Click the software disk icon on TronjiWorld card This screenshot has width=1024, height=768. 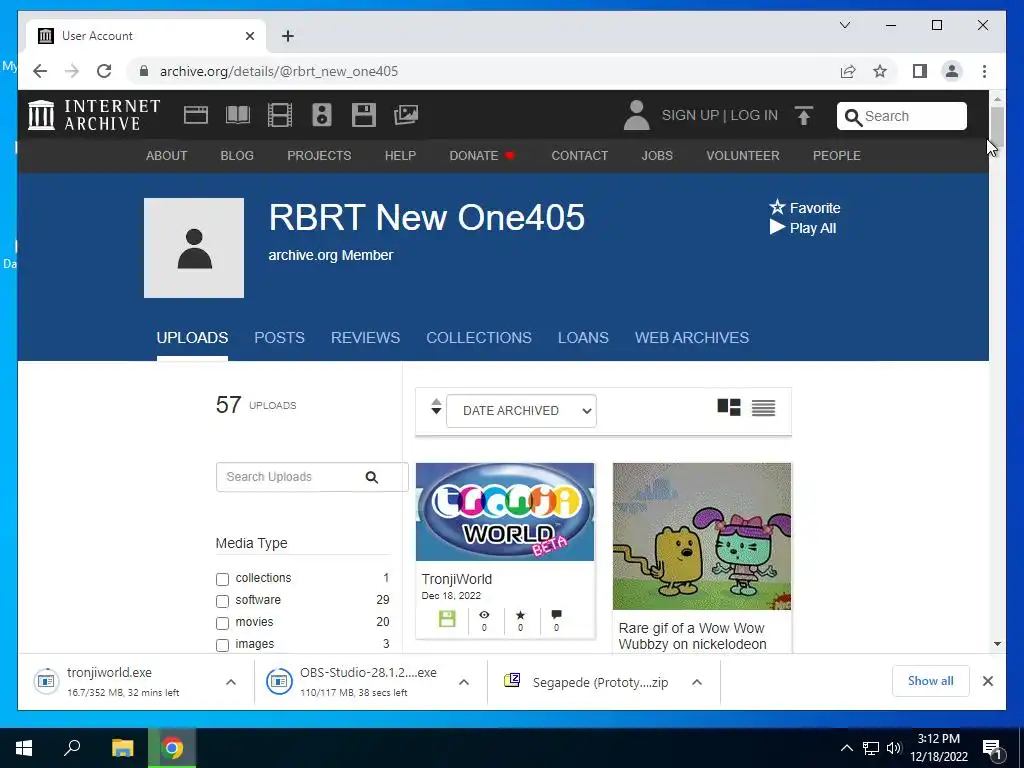pos(447,618)
